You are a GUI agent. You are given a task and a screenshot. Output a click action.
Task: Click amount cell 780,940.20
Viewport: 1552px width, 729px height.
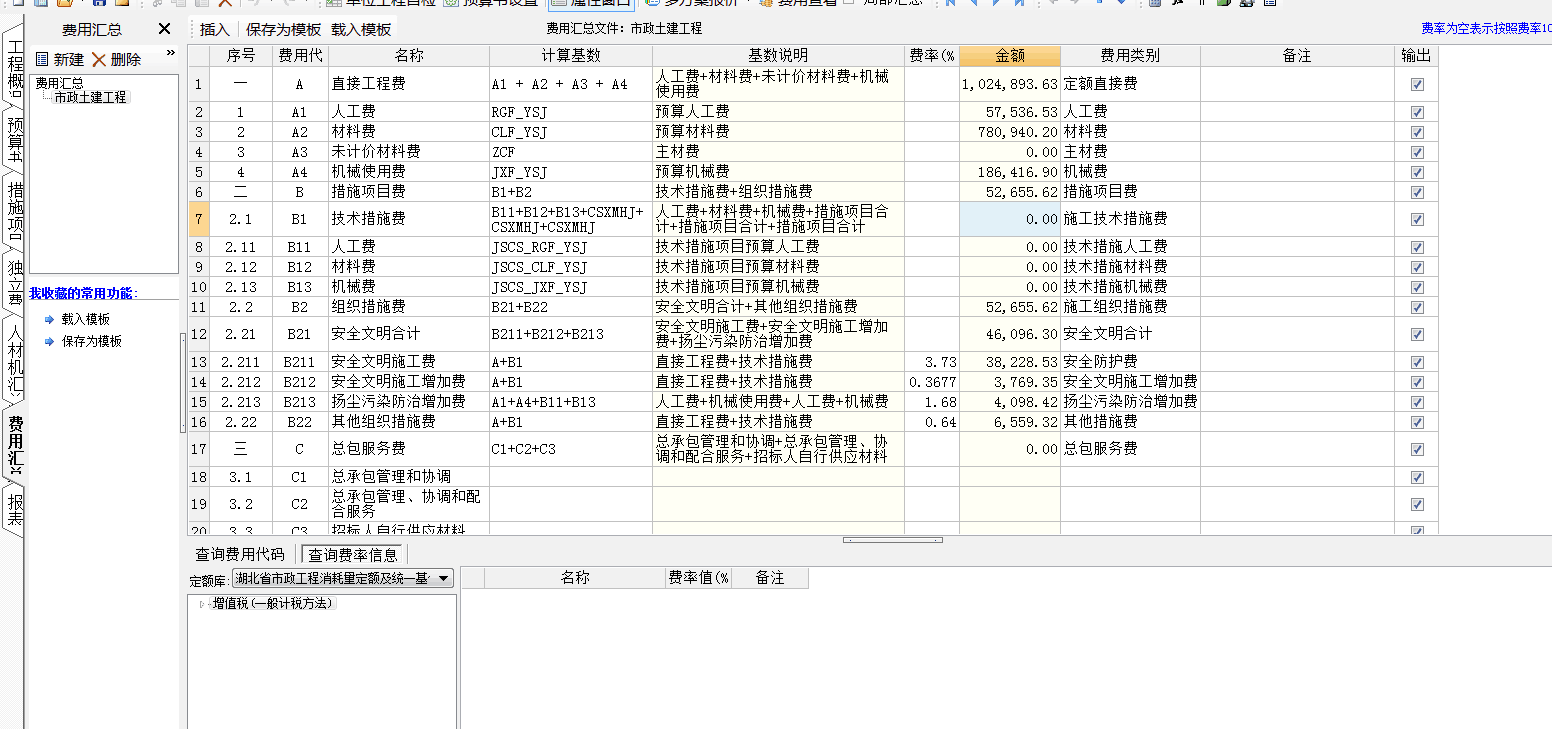pyautogui.click(x=1010, y=132)
